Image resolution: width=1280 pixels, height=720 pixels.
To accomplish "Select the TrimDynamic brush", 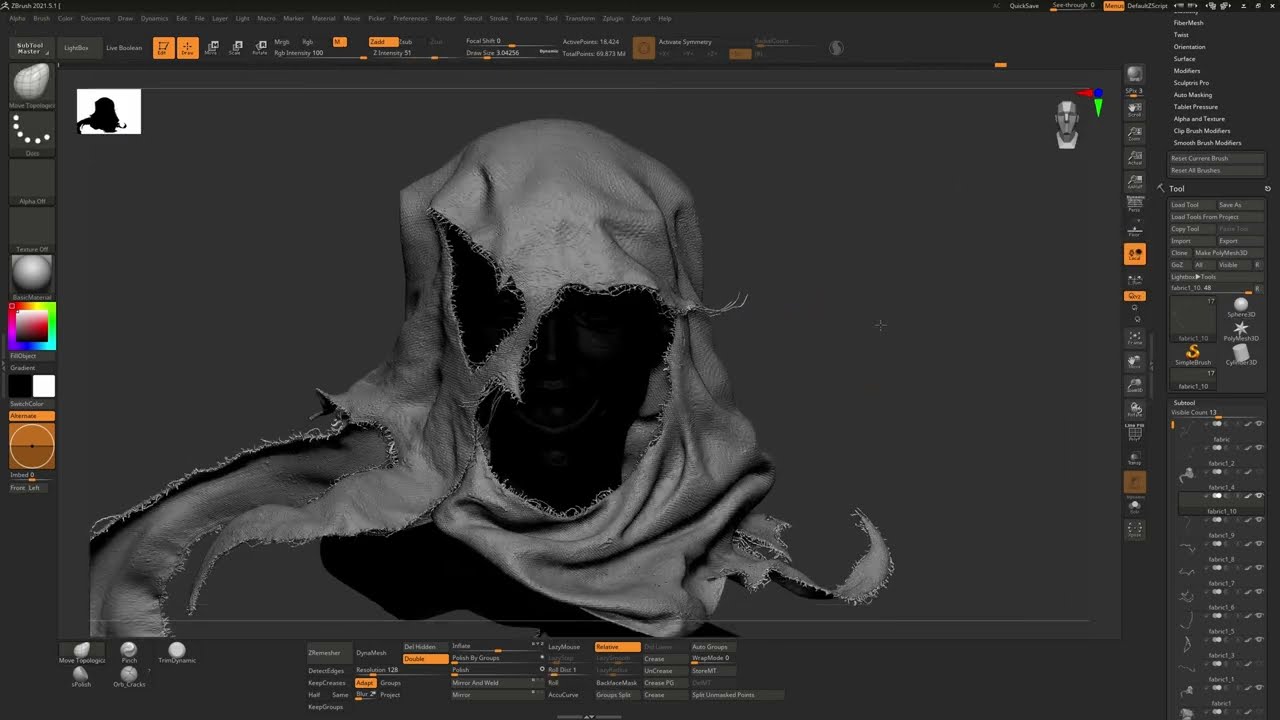I will point(177,652).
